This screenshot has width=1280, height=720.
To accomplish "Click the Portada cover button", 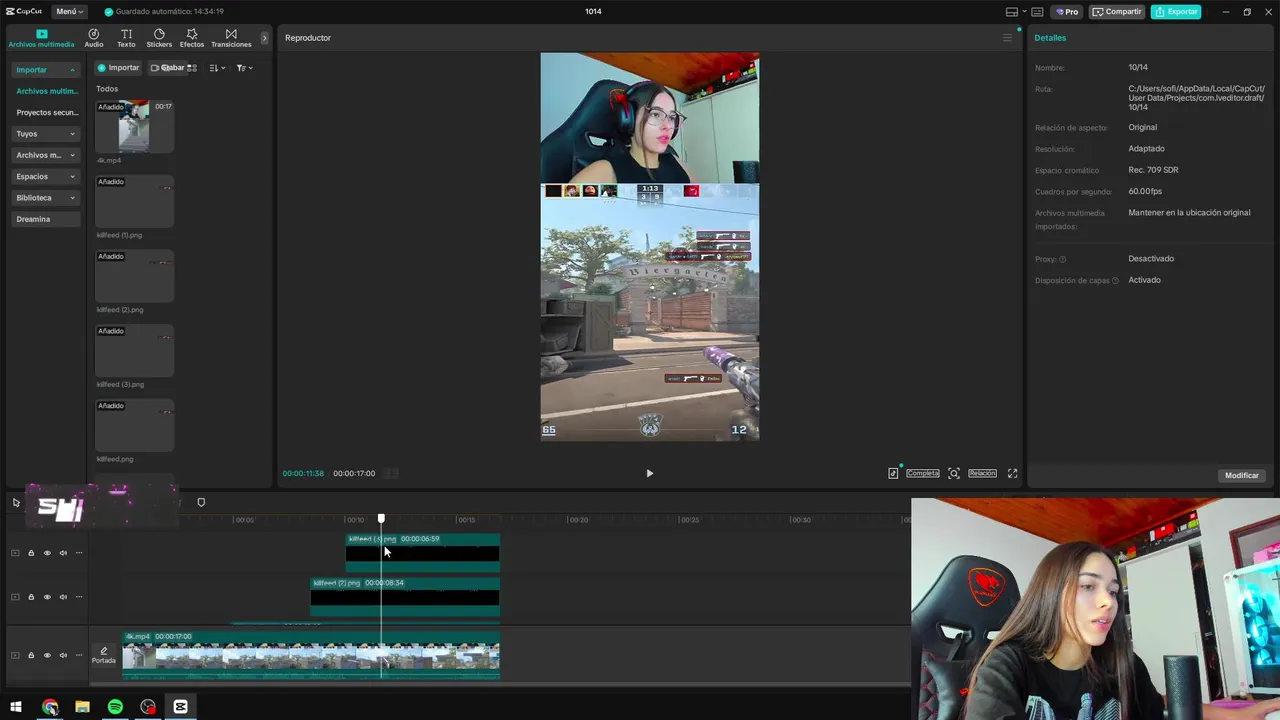I will tap(104, 655).
